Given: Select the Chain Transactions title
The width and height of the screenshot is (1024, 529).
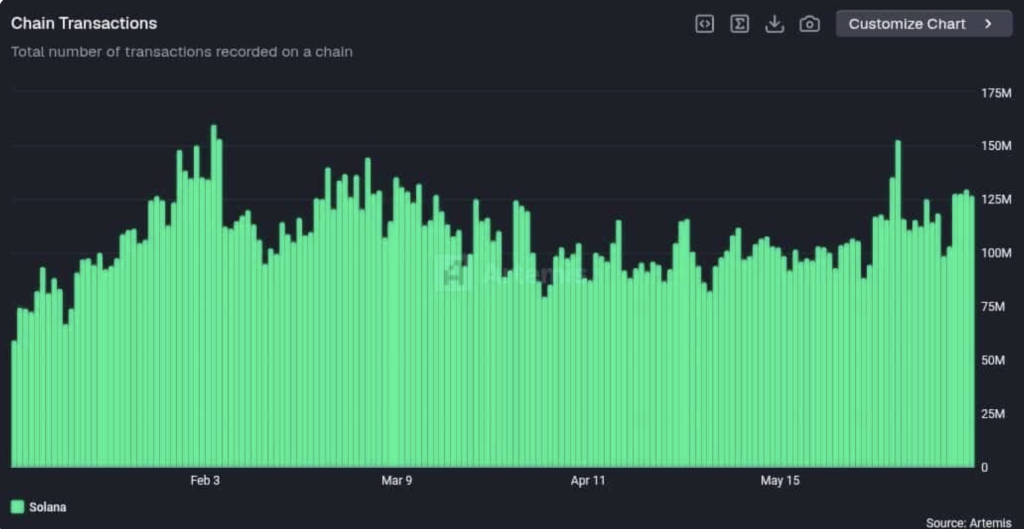Looking at the screenshot, I should pos(84,24).
